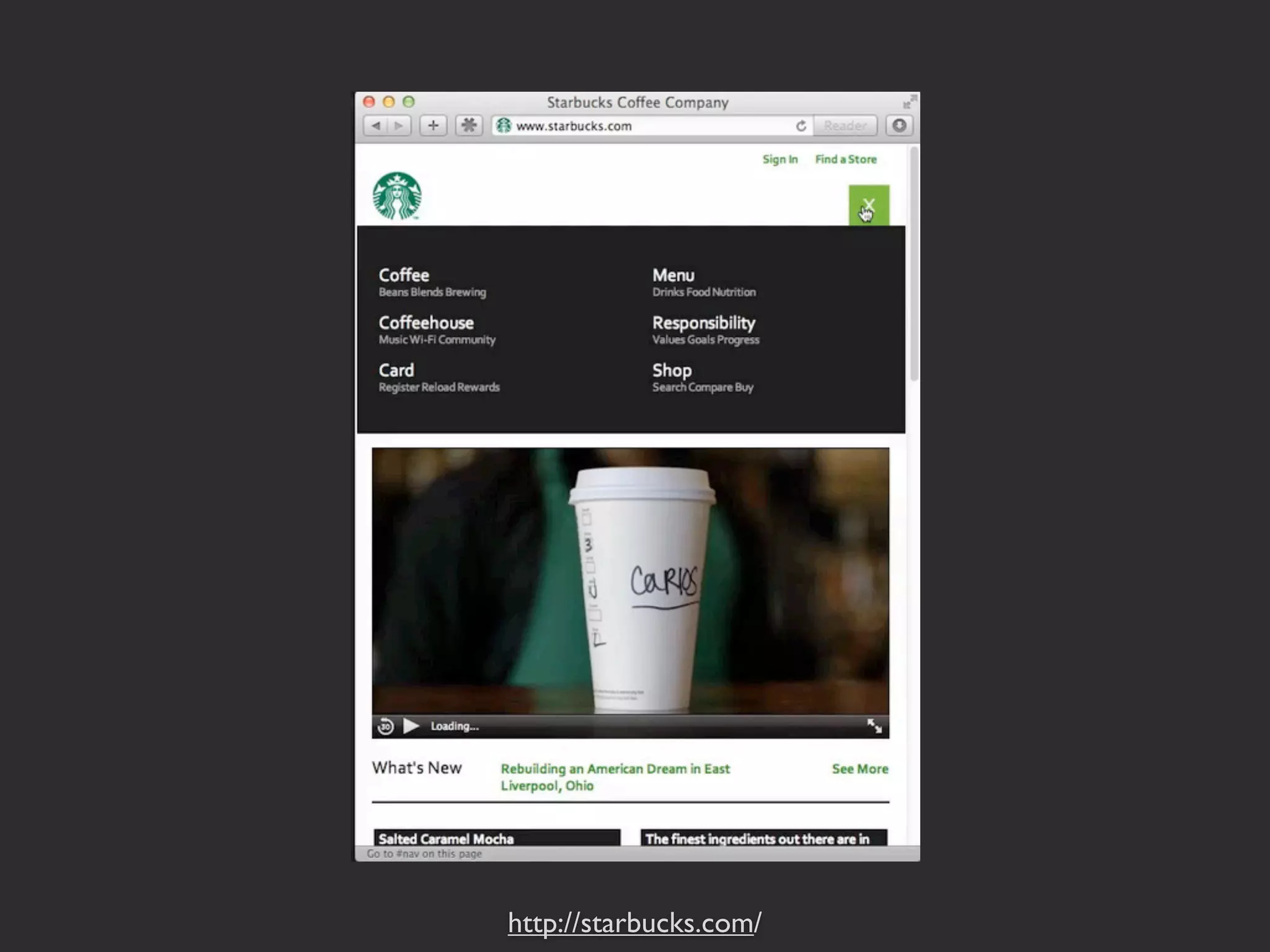Click the Safari back arrow button
The image size is (1270, 952).
pos(376,126)
